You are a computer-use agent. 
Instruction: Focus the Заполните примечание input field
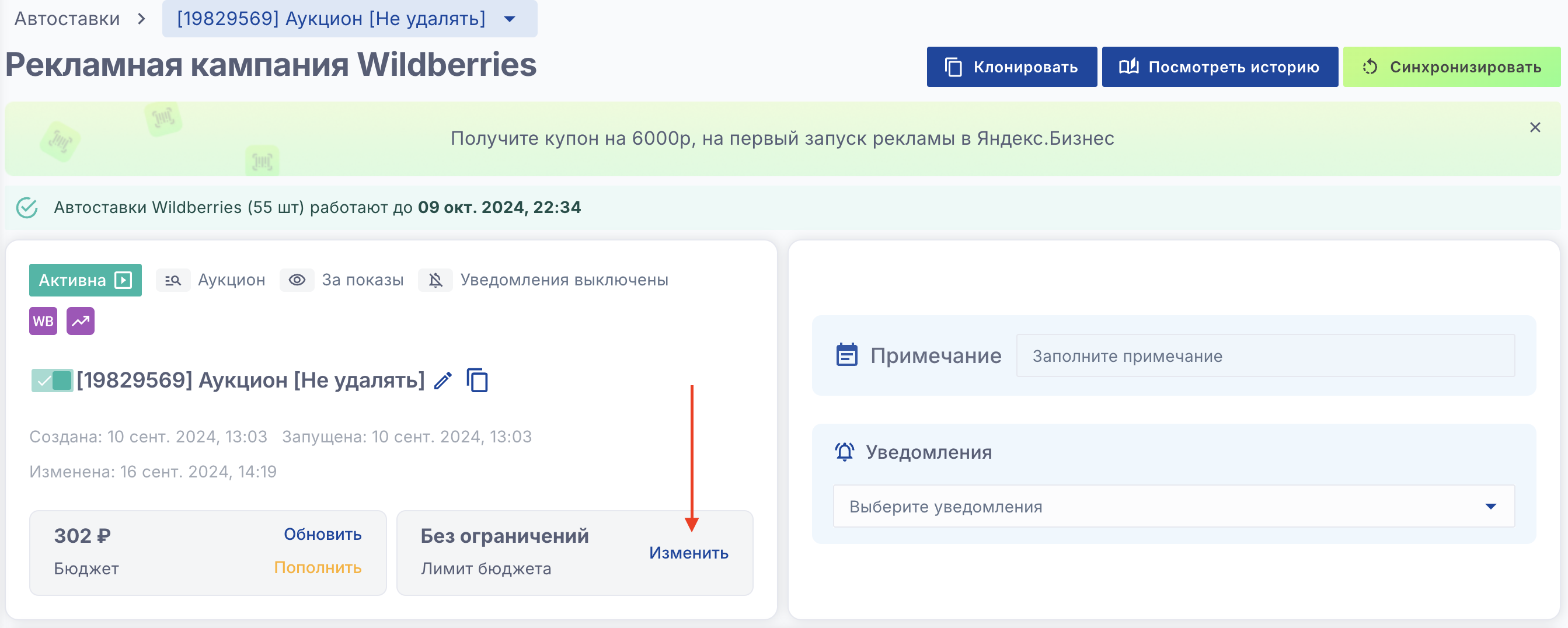[1265, 355]
